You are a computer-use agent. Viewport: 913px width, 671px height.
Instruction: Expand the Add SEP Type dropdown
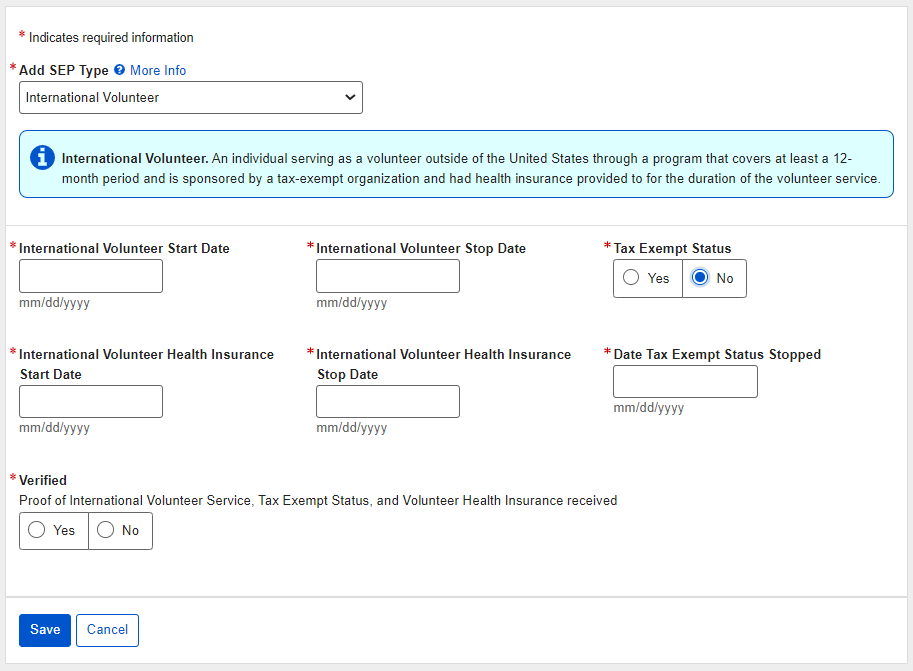190,98
